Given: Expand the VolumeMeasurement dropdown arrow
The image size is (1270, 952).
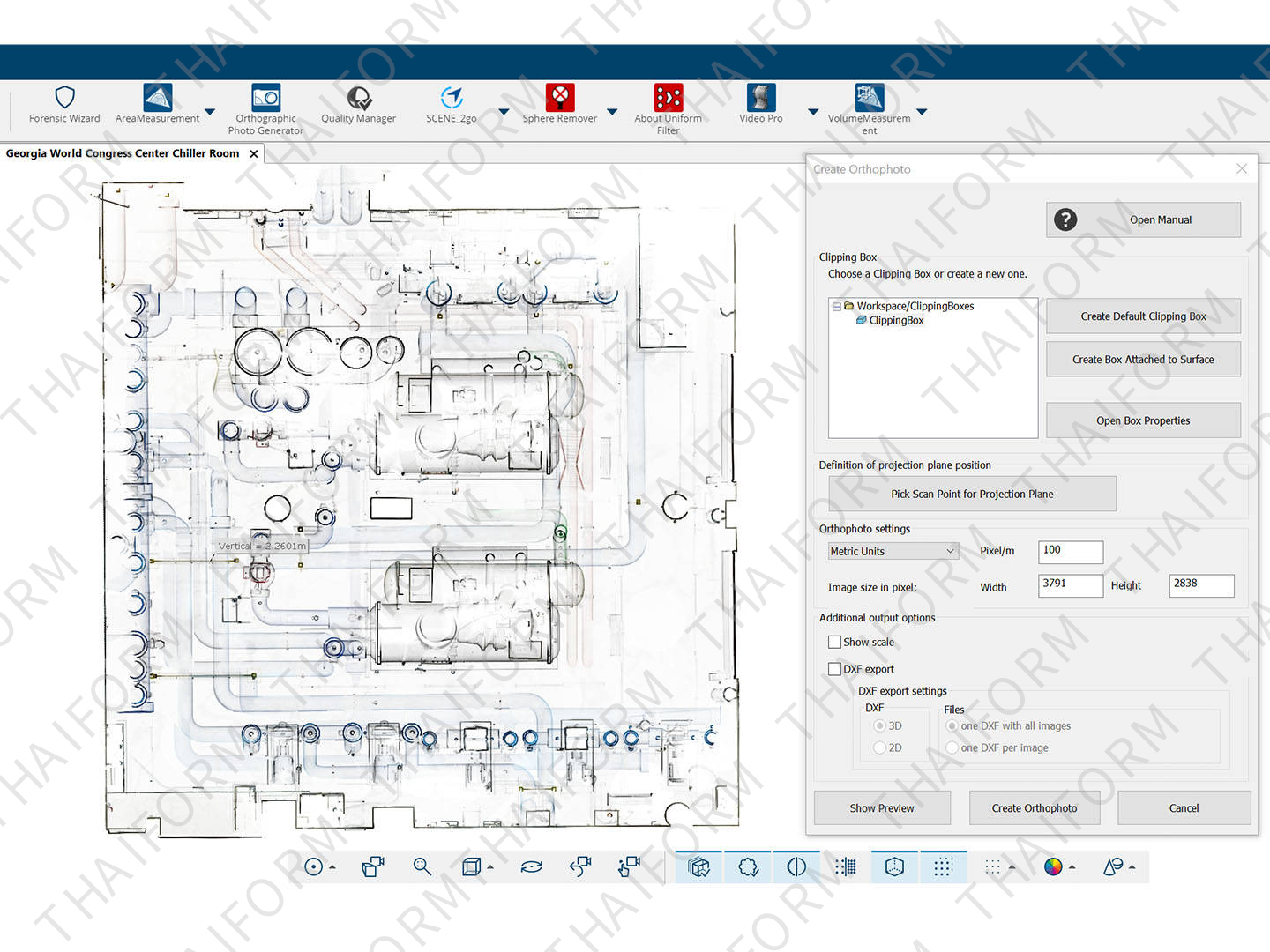Looking at the screenshot, I should (x=922, y=112).
